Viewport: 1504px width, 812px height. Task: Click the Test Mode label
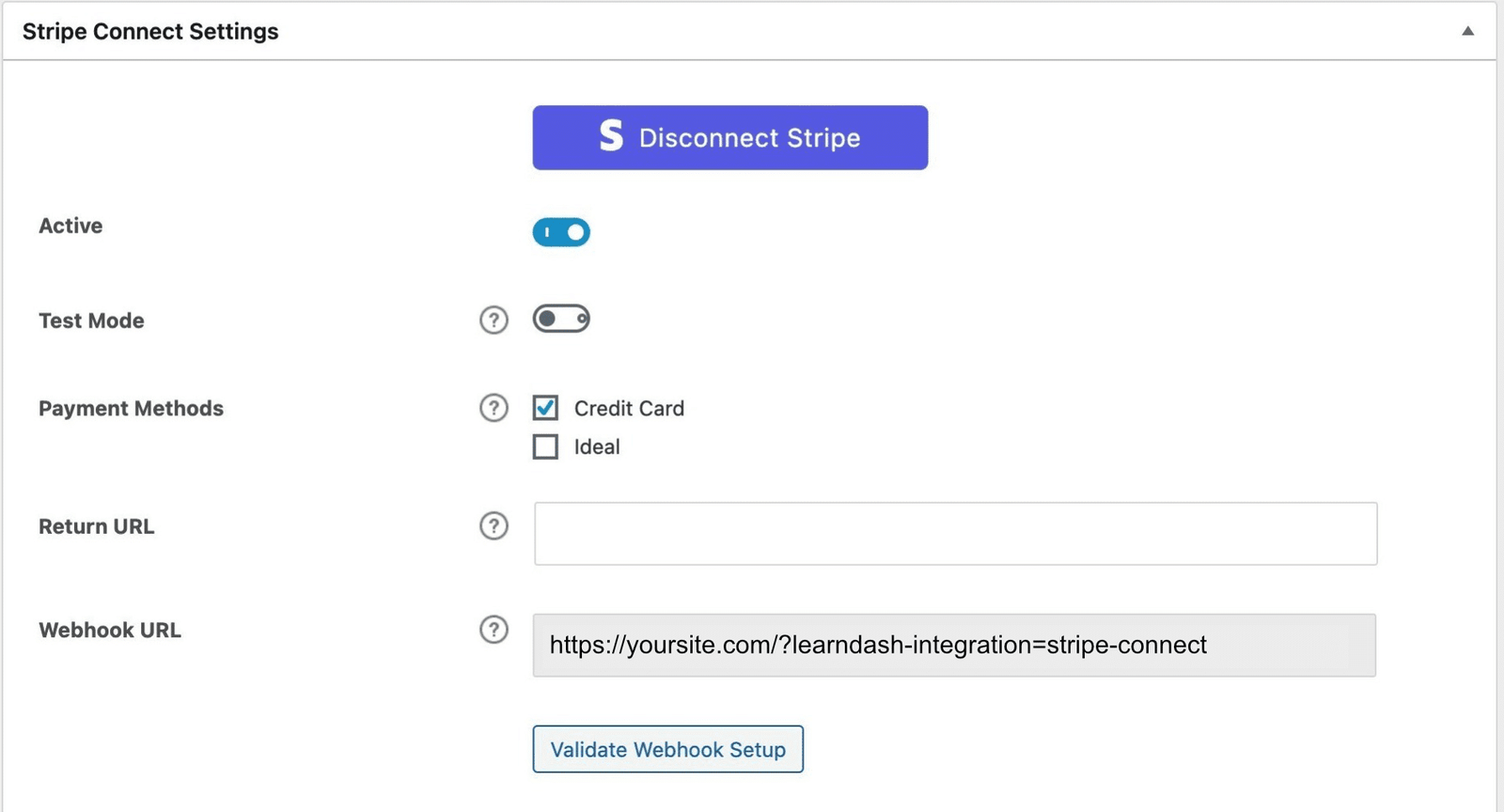click(x=91, y=321)
